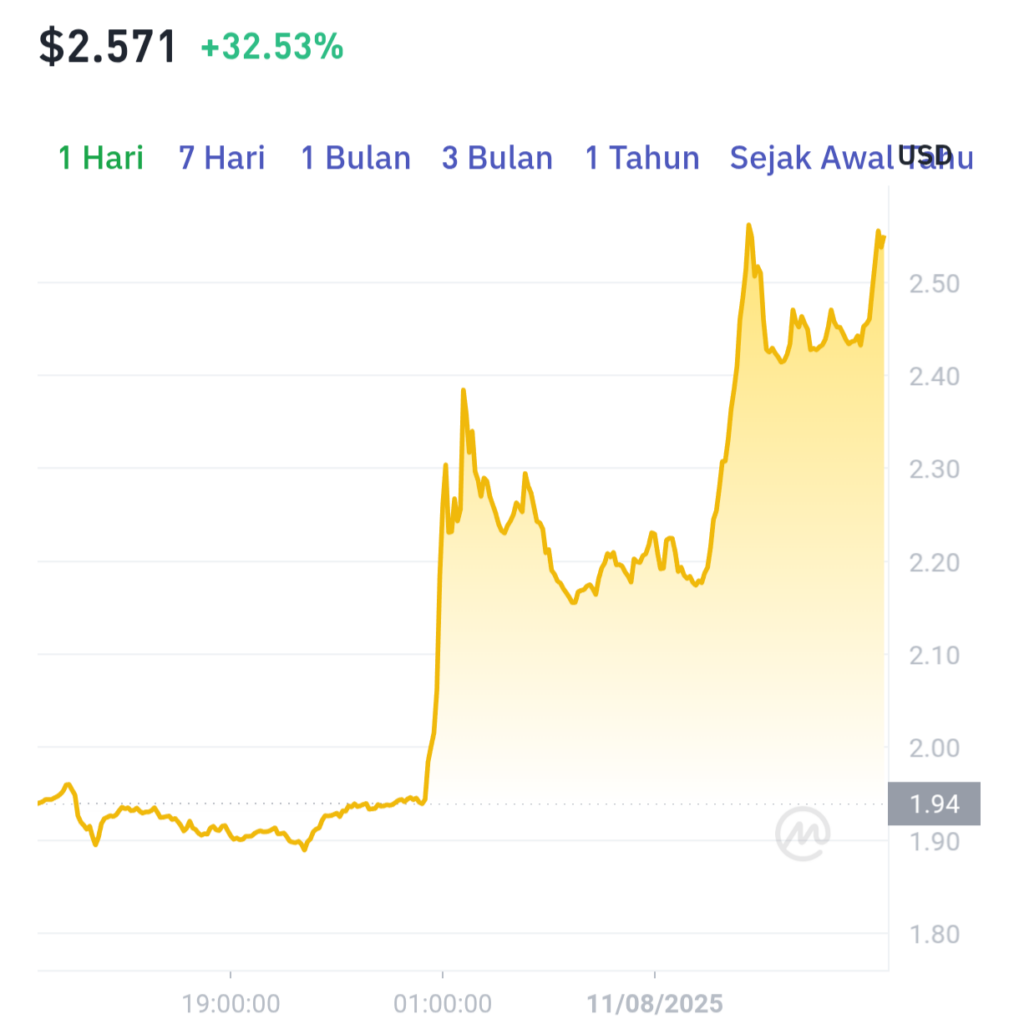Click the 1.80 price axis label
The width and height of the screenshot is (1019, 1024).
pyautogui.click(x=934, y=935)
